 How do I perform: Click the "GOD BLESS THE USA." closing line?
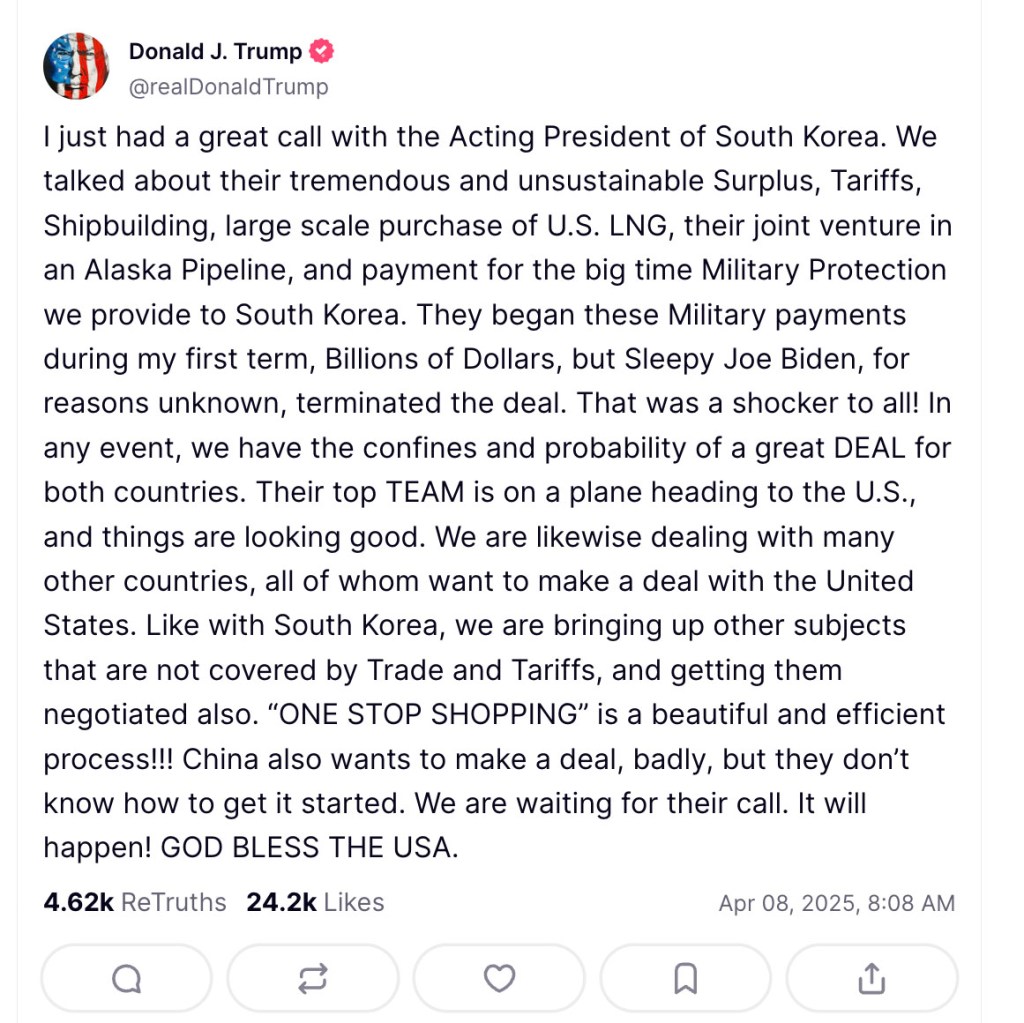(310, 847)
